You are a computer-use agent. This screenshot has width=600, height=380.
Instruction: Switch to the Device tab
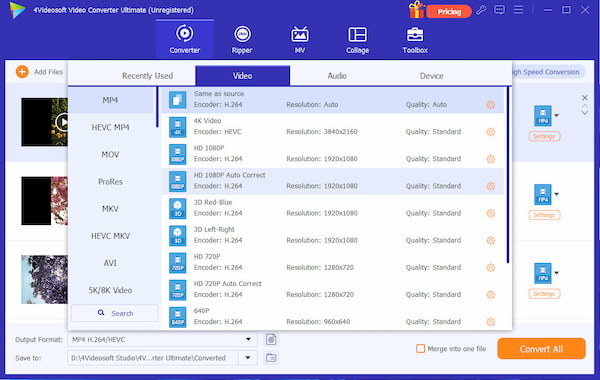pyautogui.click(x=432, y=76)
